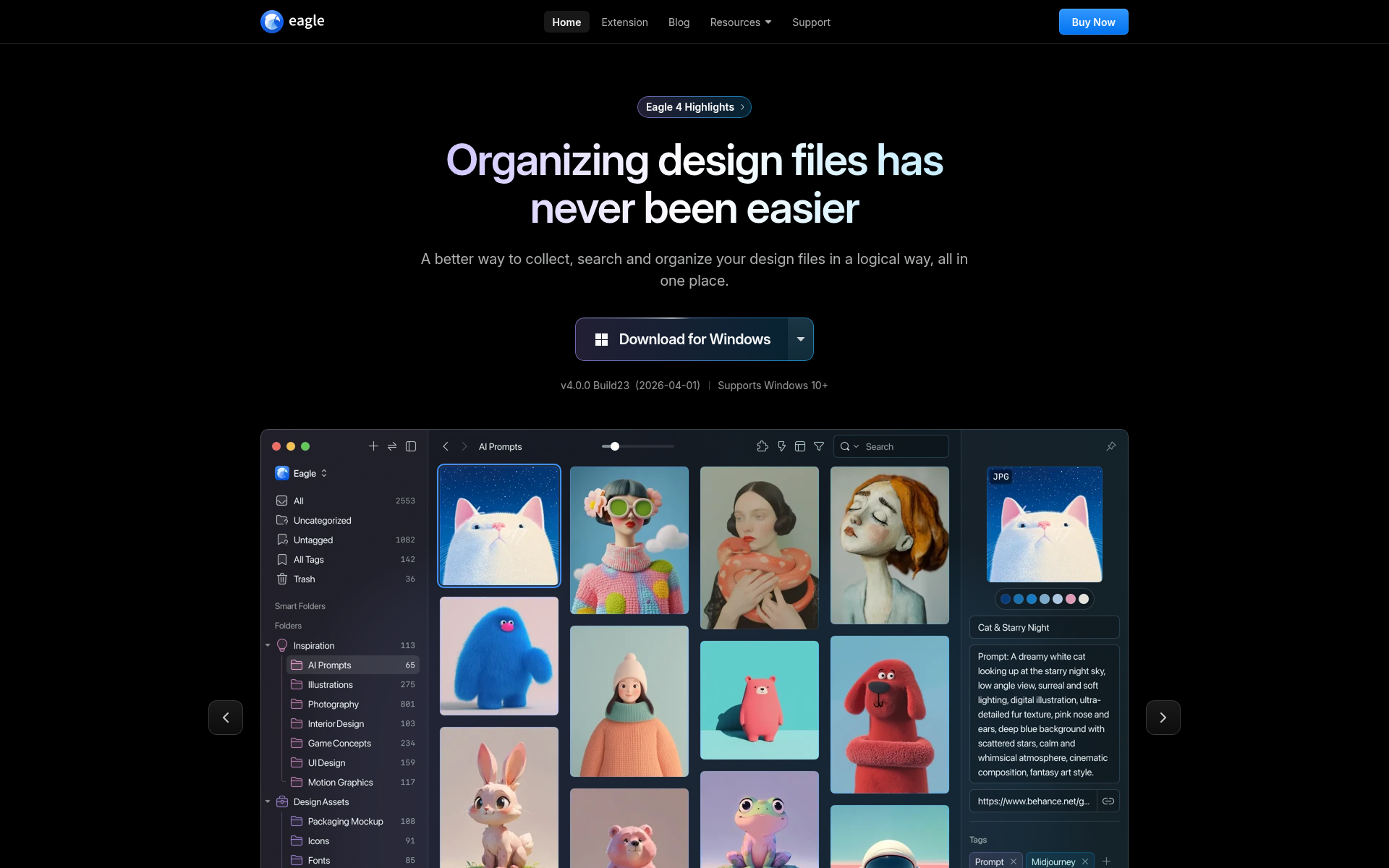This screenshot has width=1389, height=868.
Task: Remove the Midjourney tag with its X
Action: 1085,861
